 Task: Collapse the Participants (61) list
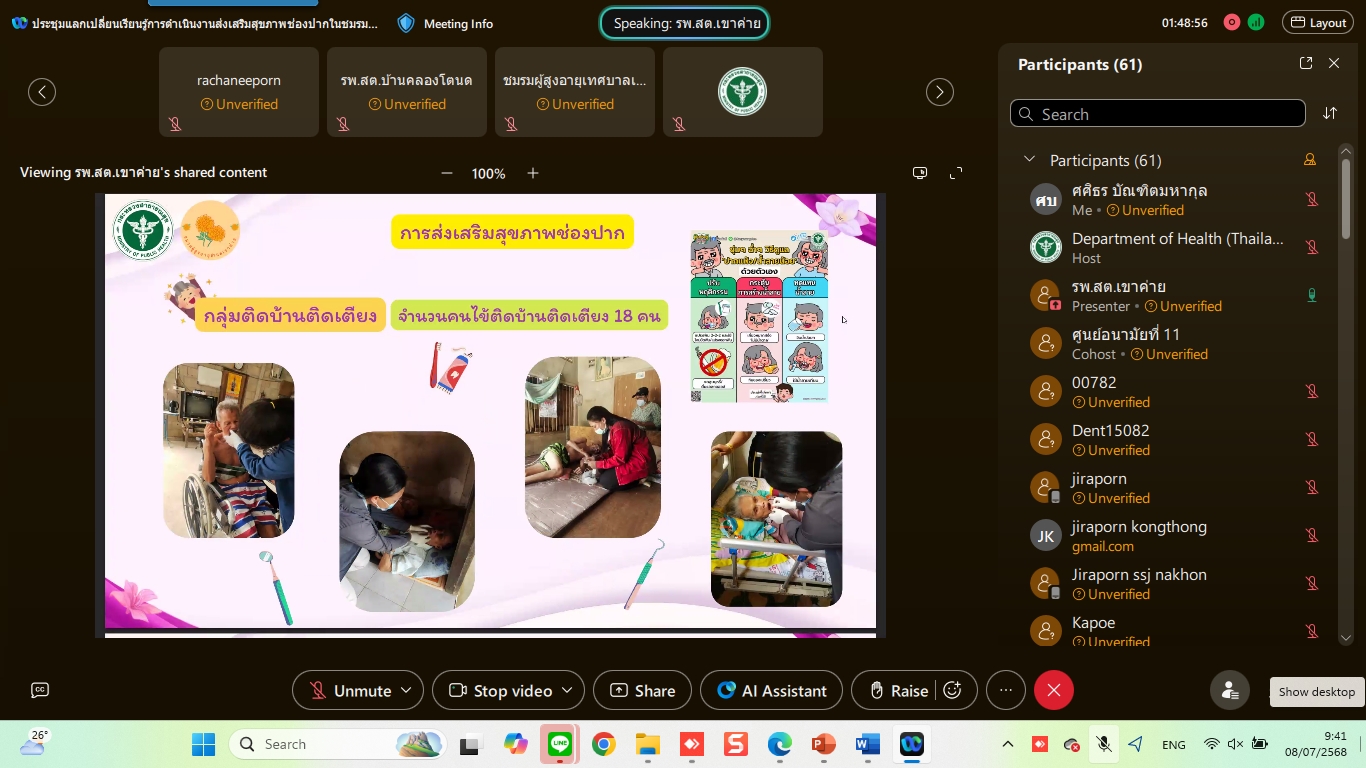(x=1029, y=160)
